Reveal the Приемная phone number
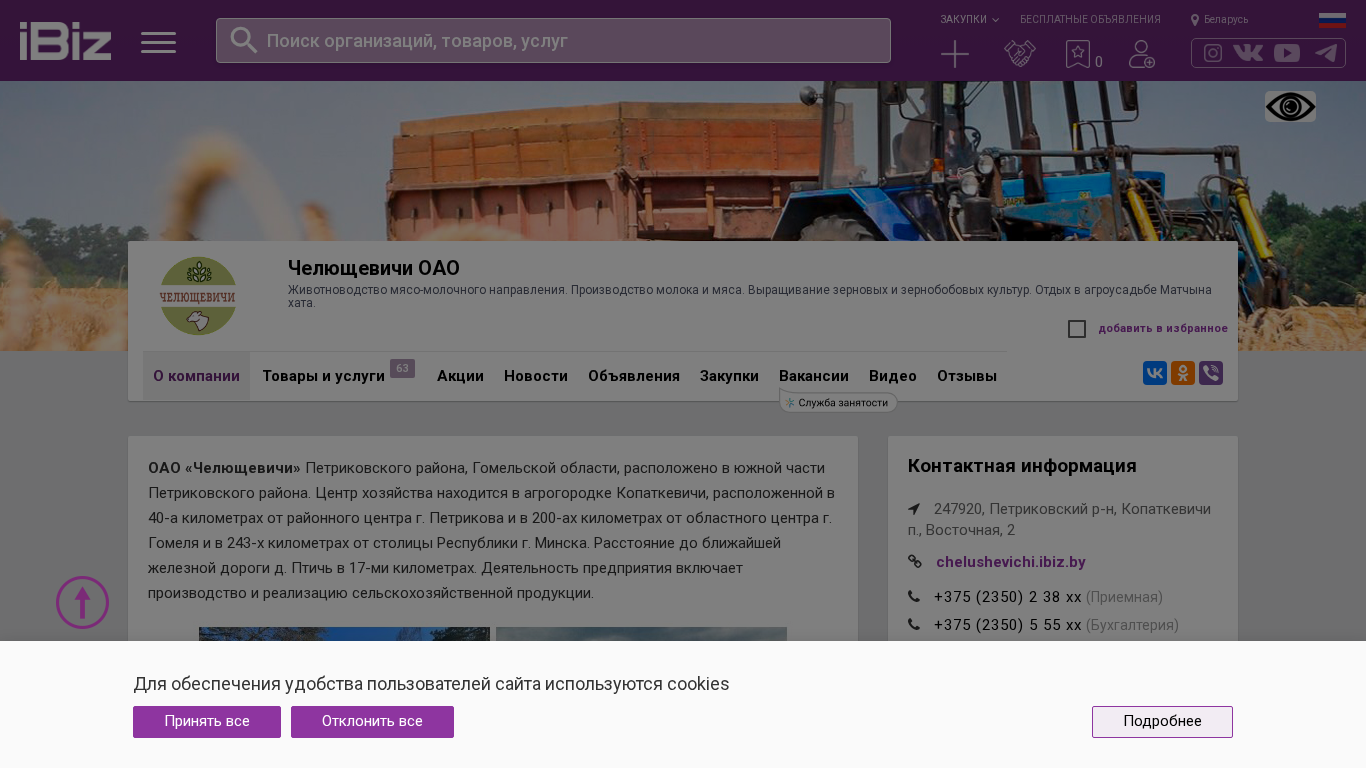This screenshot has height=768, width=1366. pos(1008,597)
